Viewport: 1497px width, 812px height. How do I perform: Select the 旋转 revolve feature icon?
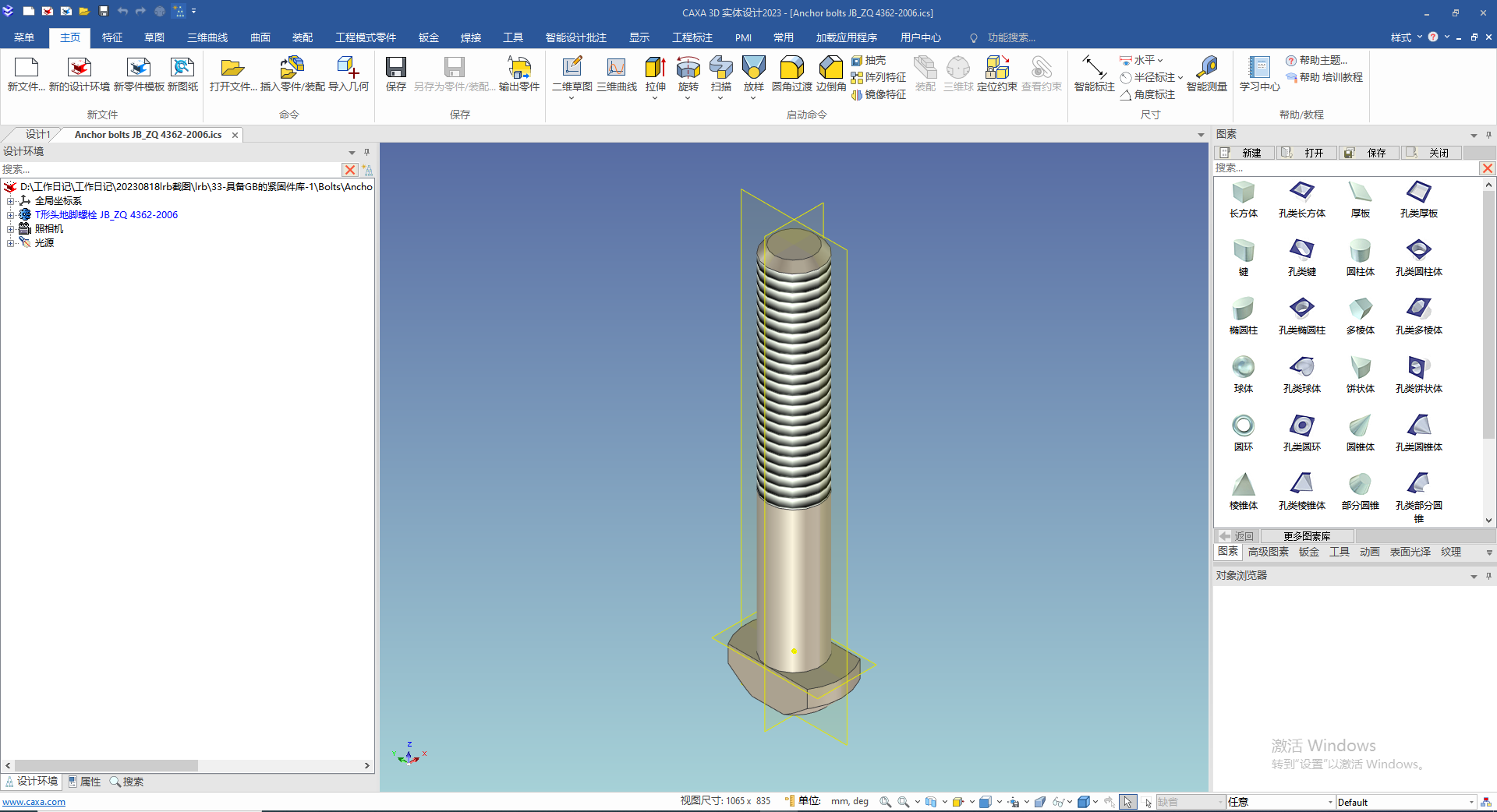[688, 69]
